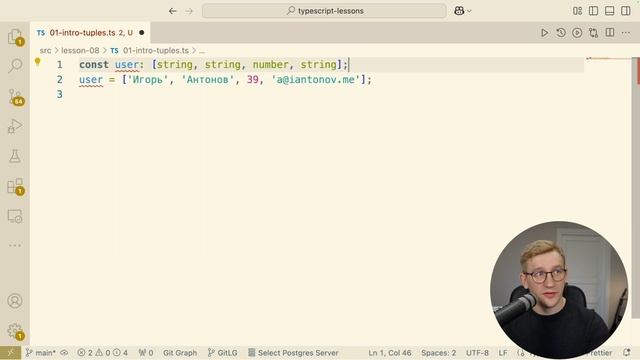Click the editor vertical scrollbar
Screen dimensions: 640x360
636,188
